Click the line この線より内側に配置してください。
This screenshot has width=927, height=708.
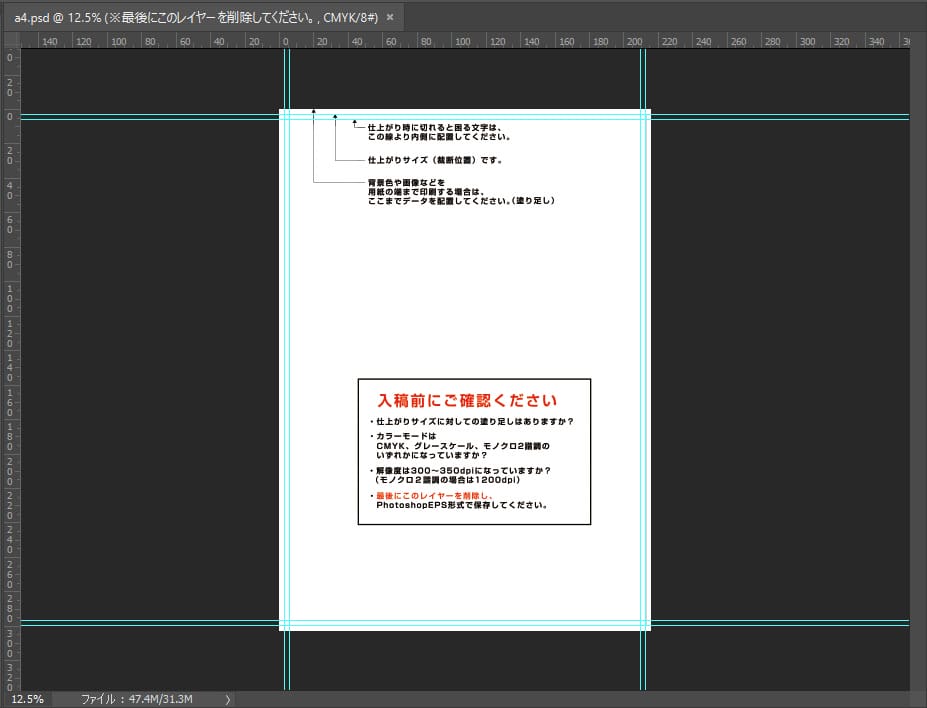click(x=439, y=137)
